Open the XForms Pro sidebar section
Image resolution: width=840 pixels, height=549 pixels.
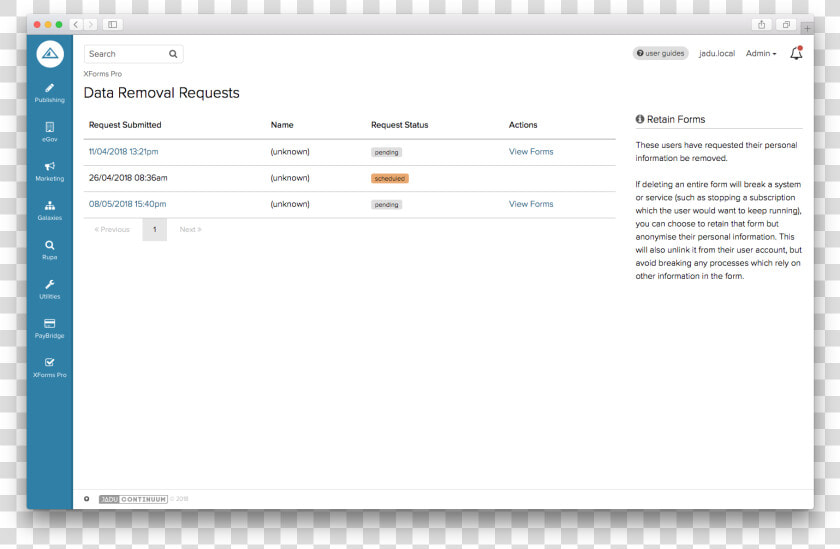click(x=50, y=368)
